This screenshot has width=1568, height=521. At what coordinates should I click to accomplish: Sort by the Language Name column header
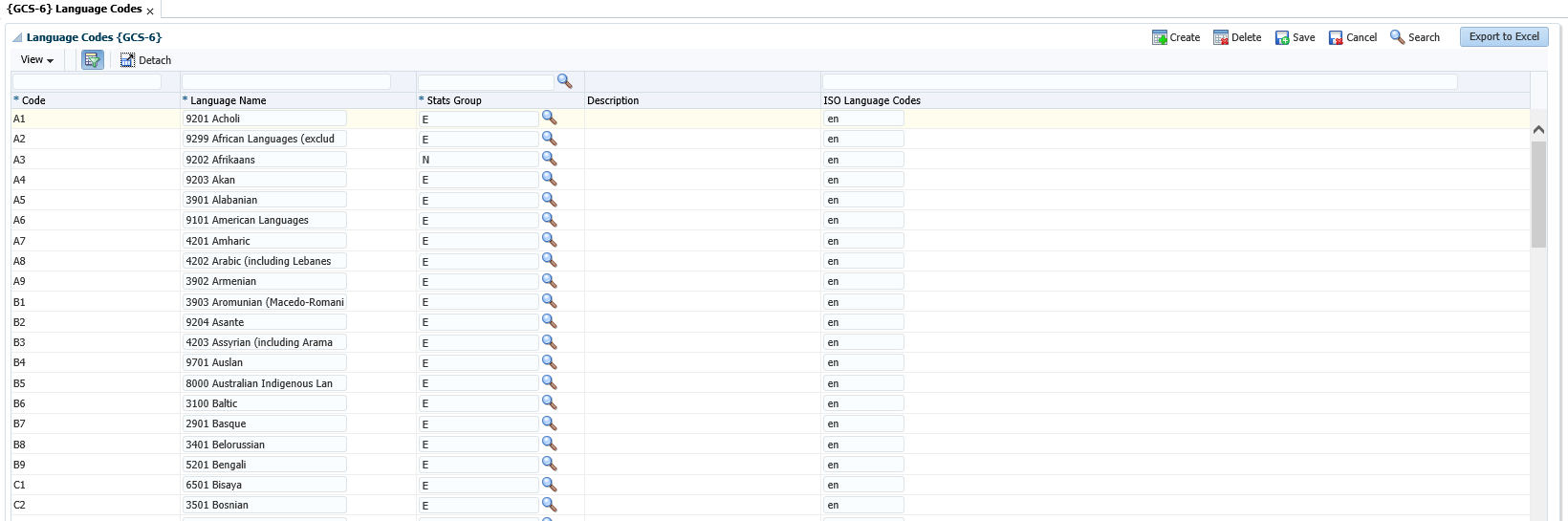[228, 100]
